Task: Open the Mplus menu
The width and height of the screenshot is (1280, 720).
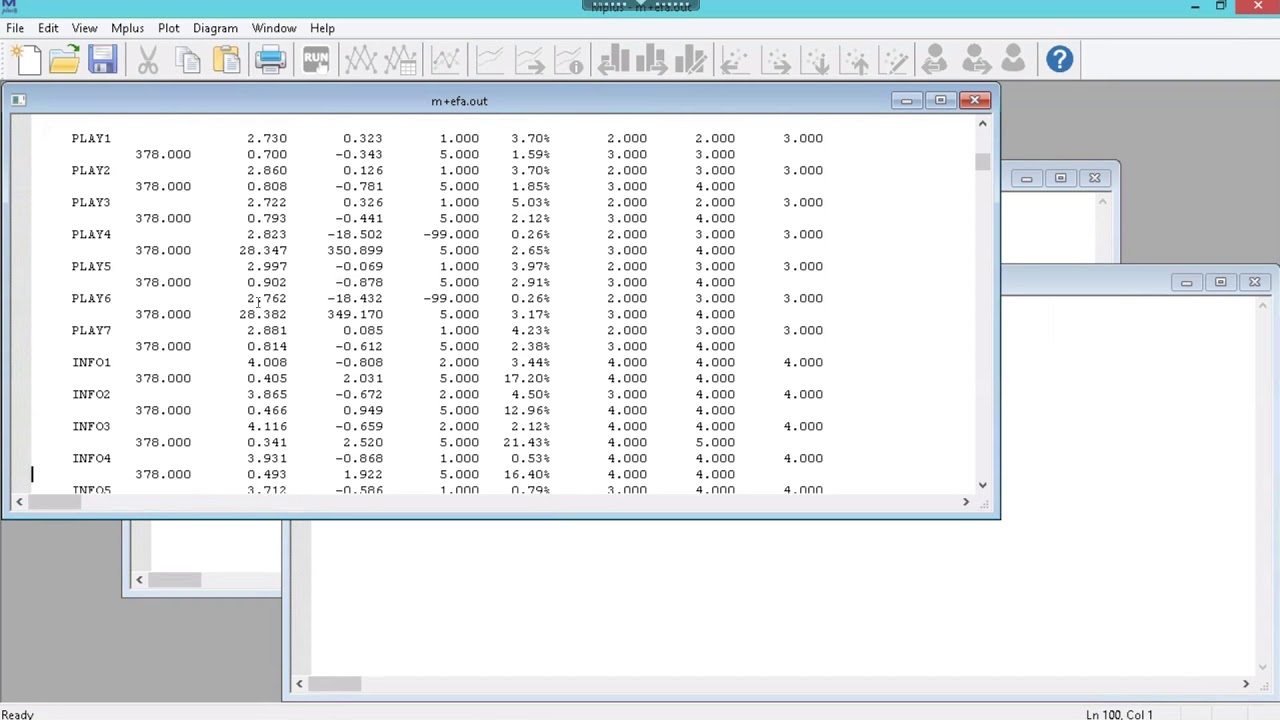Action: (x=127, y=28)
